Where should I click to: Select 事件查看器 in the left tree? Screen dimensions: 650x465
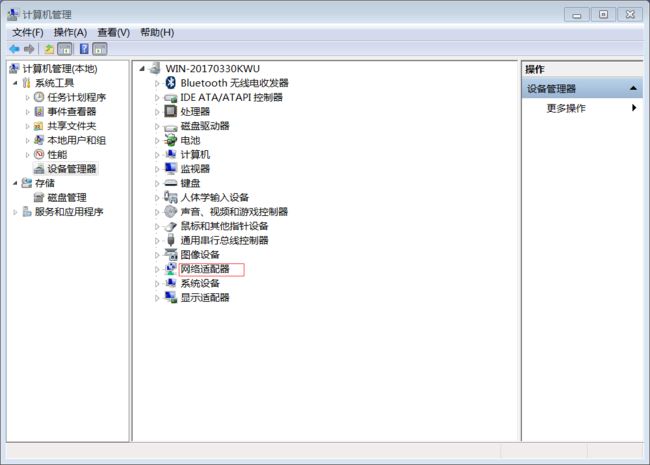click(72, 111)
